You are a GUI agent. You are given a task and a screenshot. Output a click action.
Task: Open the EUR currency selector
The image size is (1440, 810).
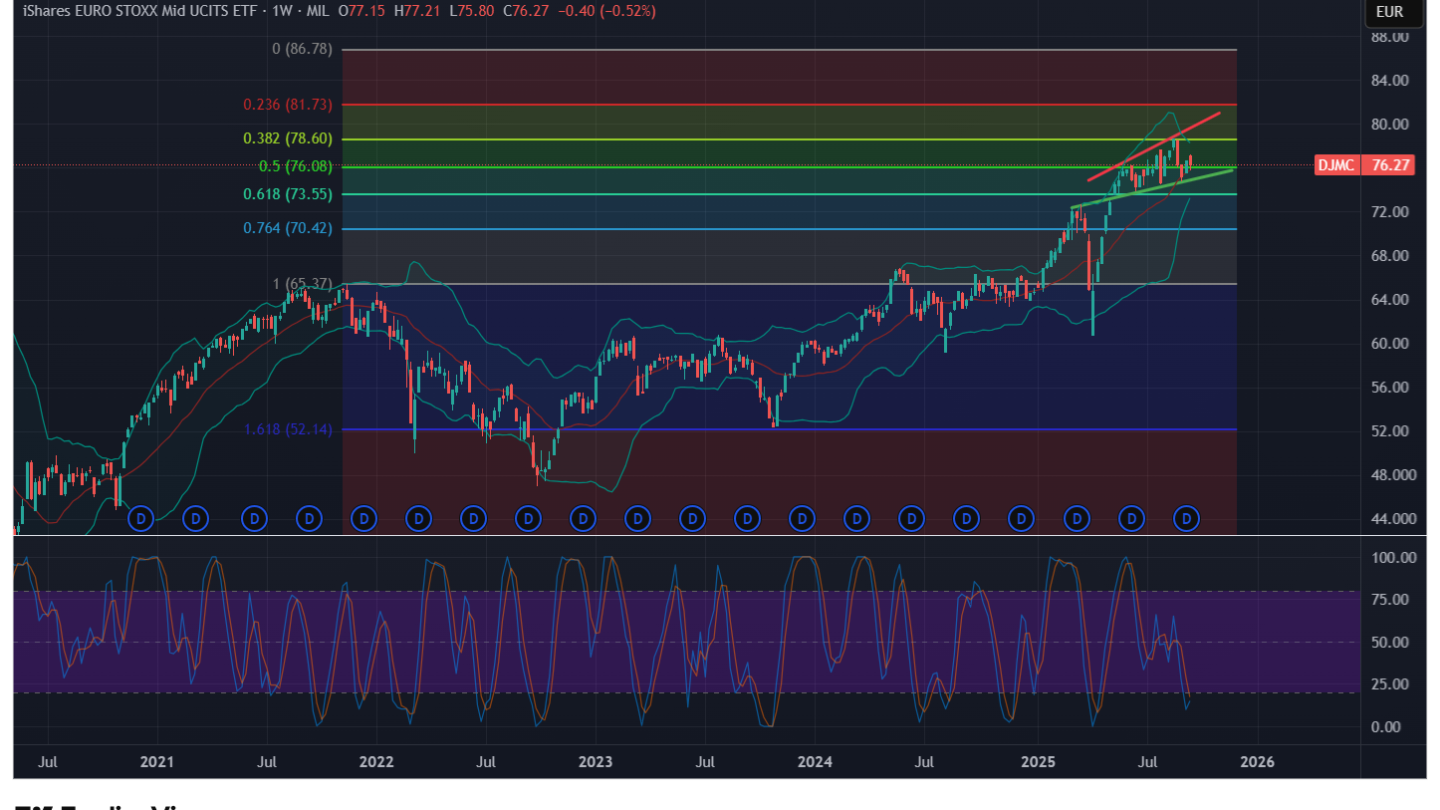point(1389,12)
